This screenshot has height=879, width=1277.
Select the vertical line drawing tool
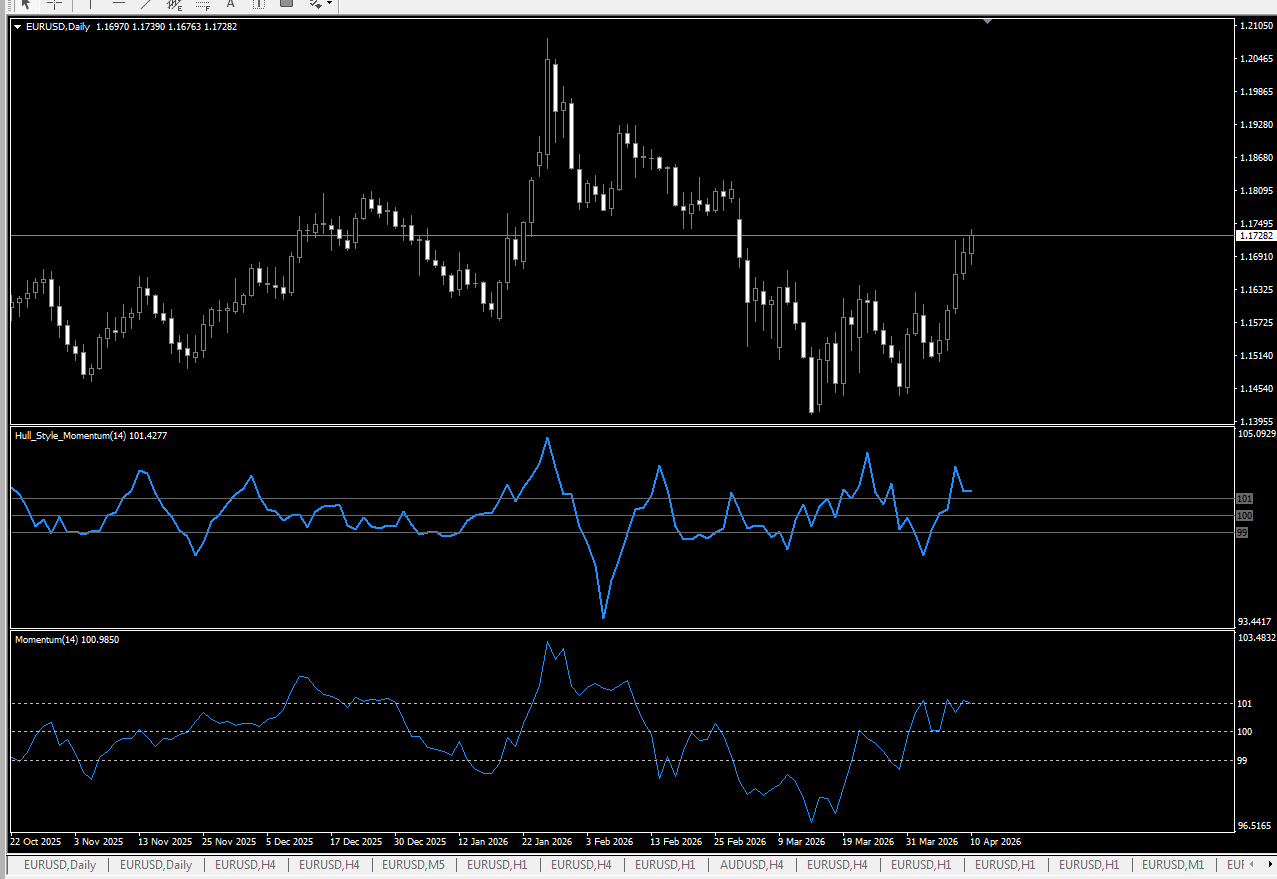click(x=91, y=4)
